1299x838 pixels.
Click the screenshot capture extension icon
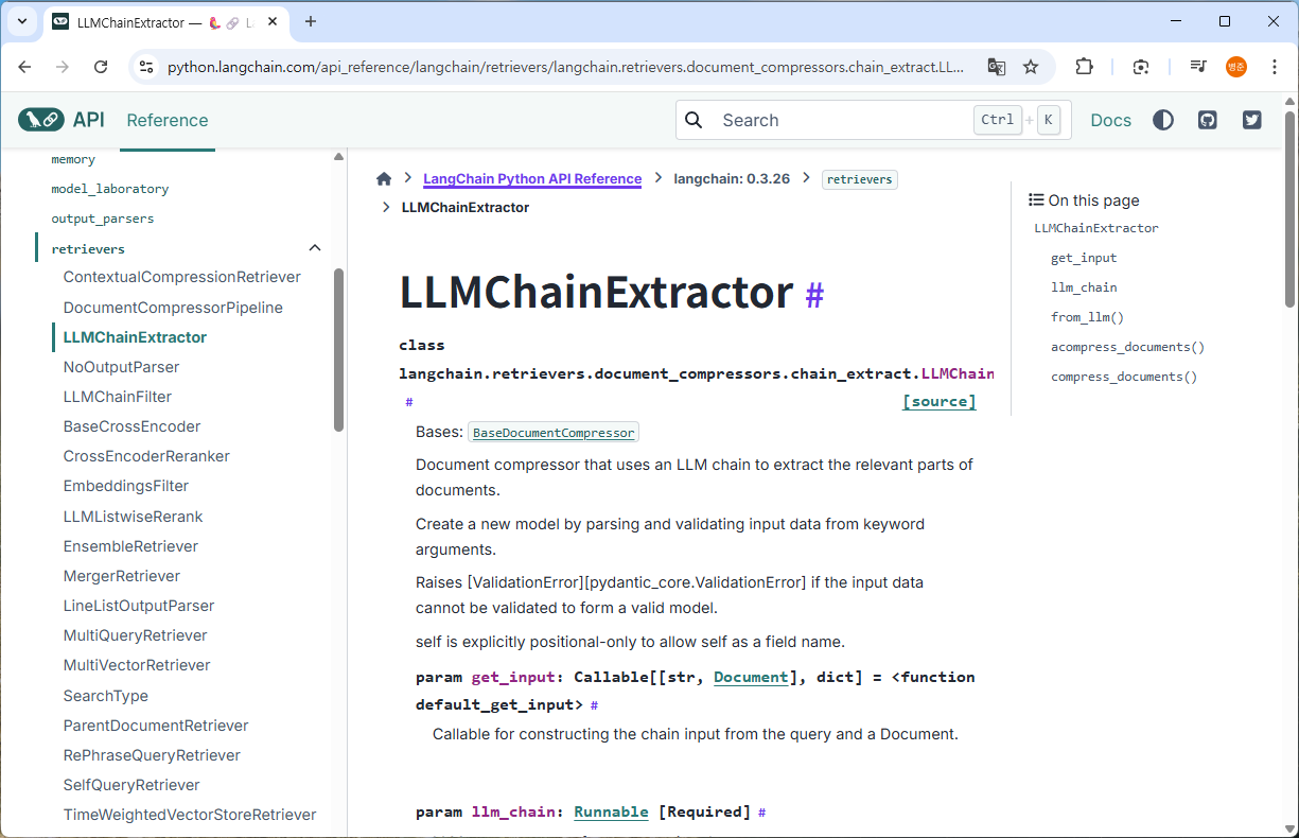point(1141,67)
